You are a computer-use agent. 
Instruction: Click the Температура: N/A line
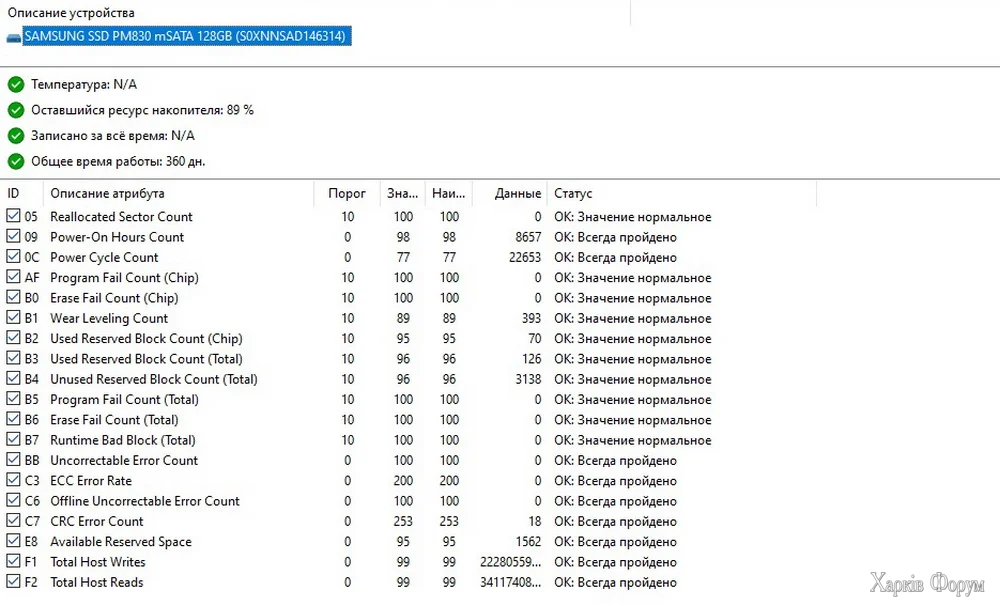point(84,84)
